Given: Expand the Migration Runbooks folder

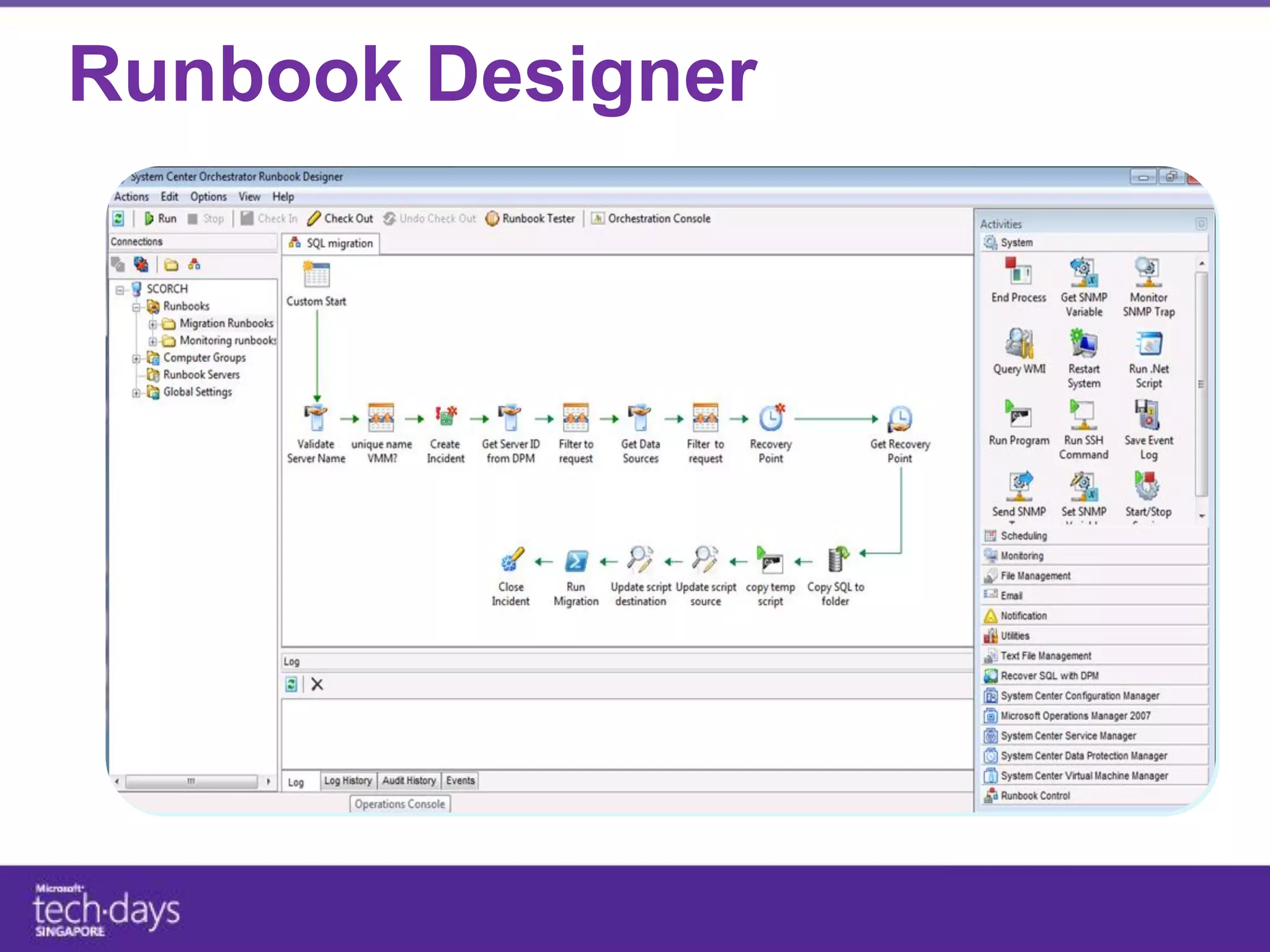Looking at the screenshot, I should coord(153,324).
